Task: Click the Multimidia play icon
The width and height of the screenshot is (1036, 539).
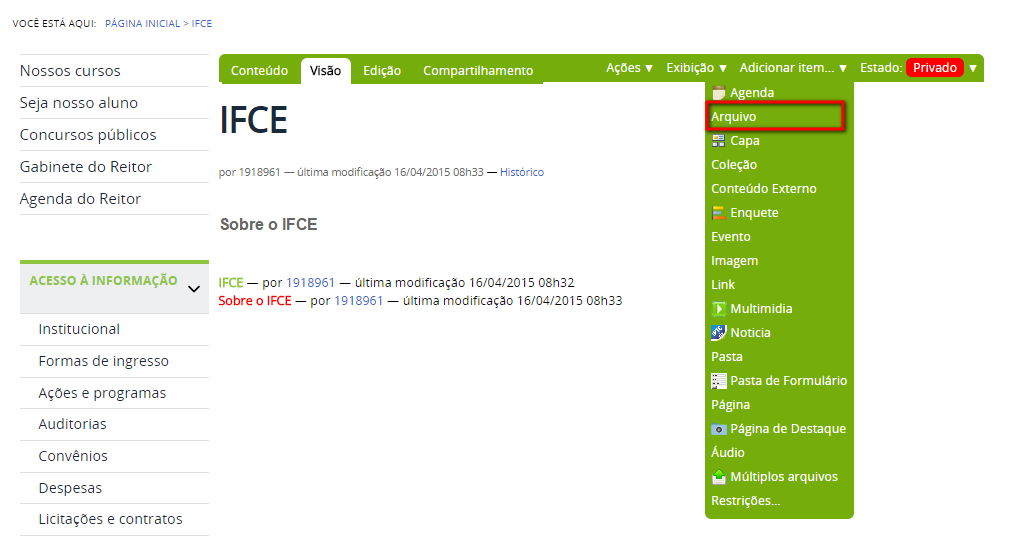Action: click(718, 308)
